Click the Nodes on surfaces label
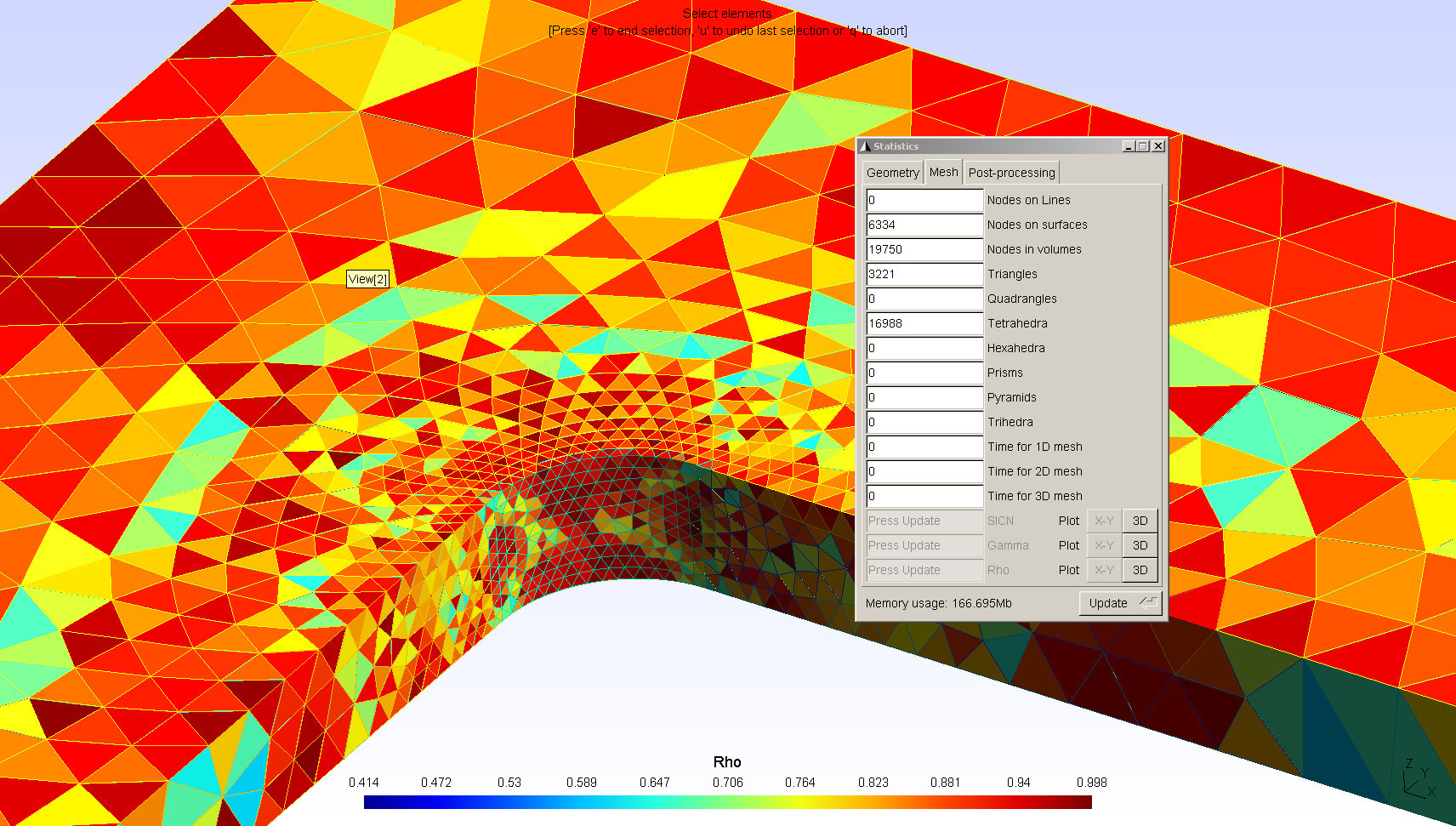The height and width of the screenshot is (826, 1456). 1037,225
